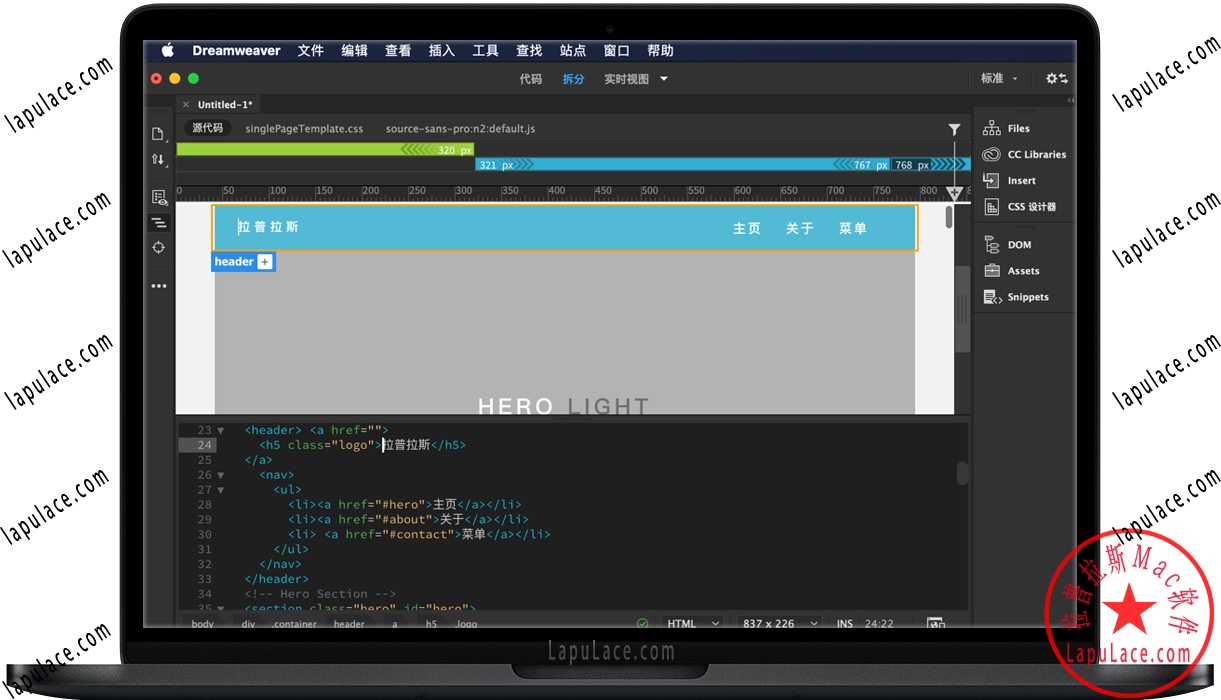Click the plus button beside header tag
The height and width of the screenshot is (700, 1221).
click(x=265, y=262)
